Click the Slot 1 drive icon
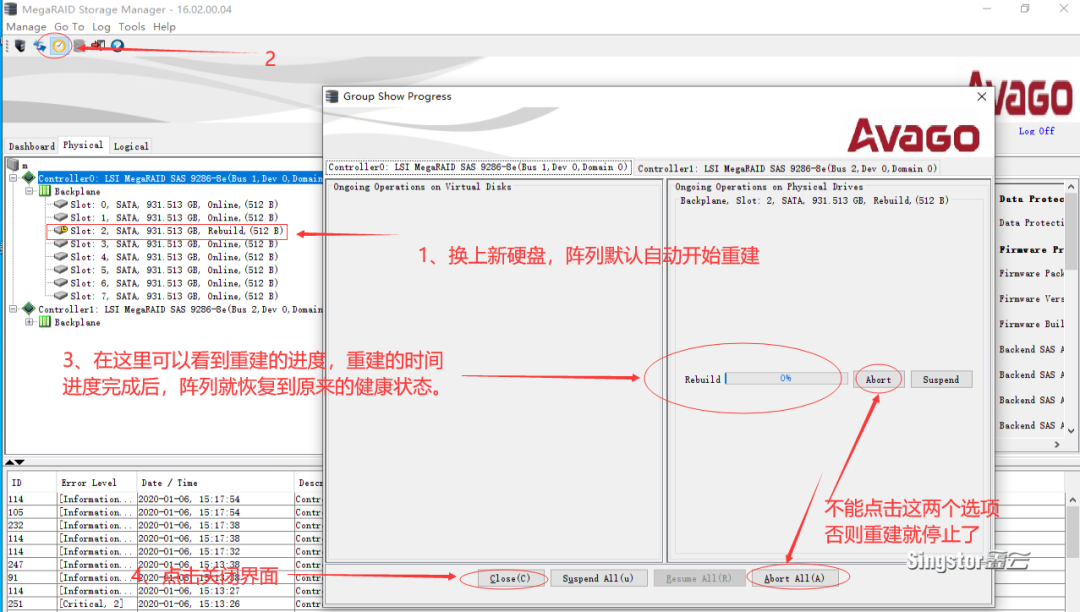This screenshot has height=612, width=1080. (x=61, y=217)
